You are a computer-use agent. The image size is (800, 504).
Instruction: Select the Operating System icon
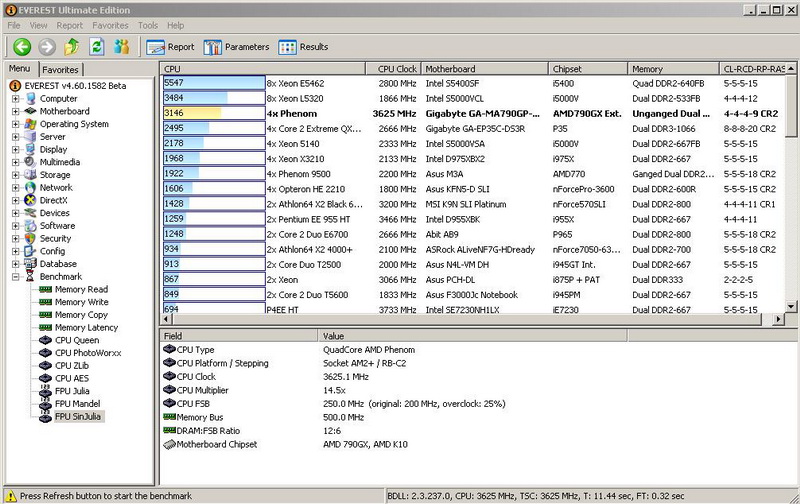(x=31, y=124)
